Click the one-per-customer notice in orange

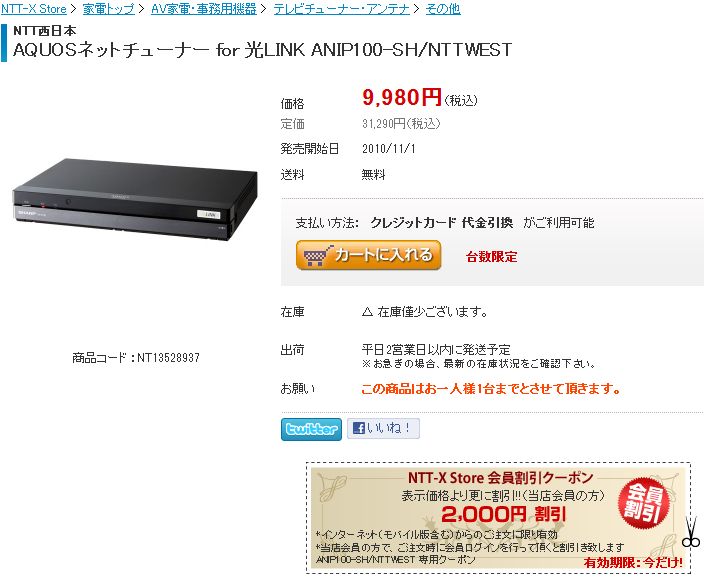491,388
